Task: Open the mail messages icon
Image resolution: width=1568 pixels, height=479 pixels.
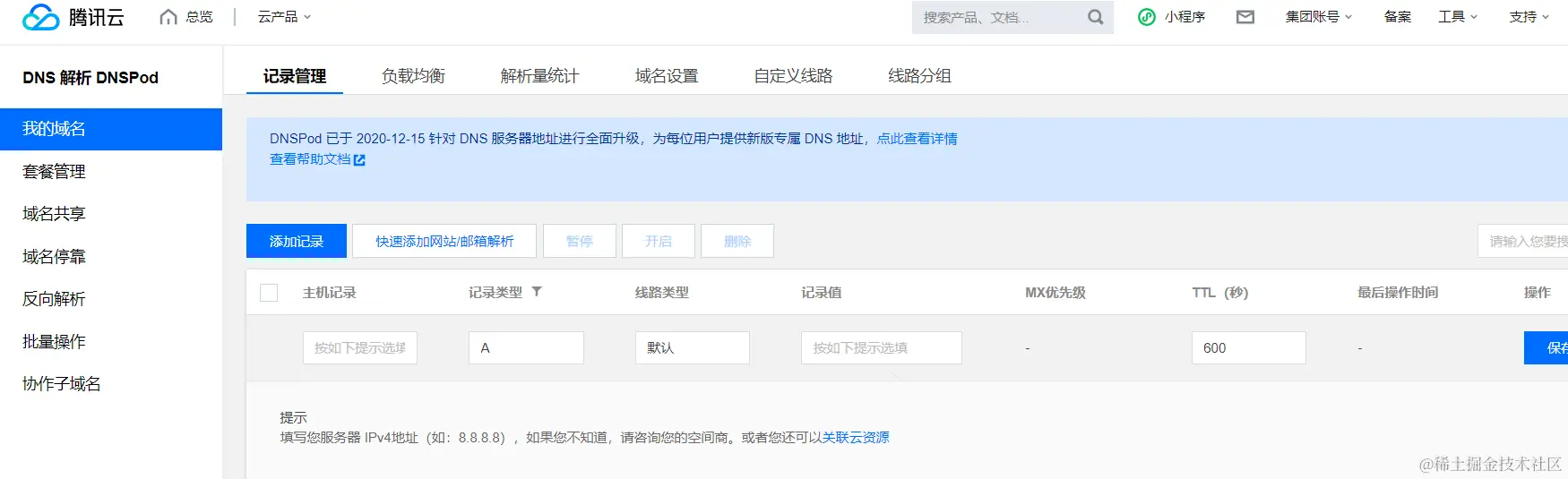Action: pos(1245,17)
